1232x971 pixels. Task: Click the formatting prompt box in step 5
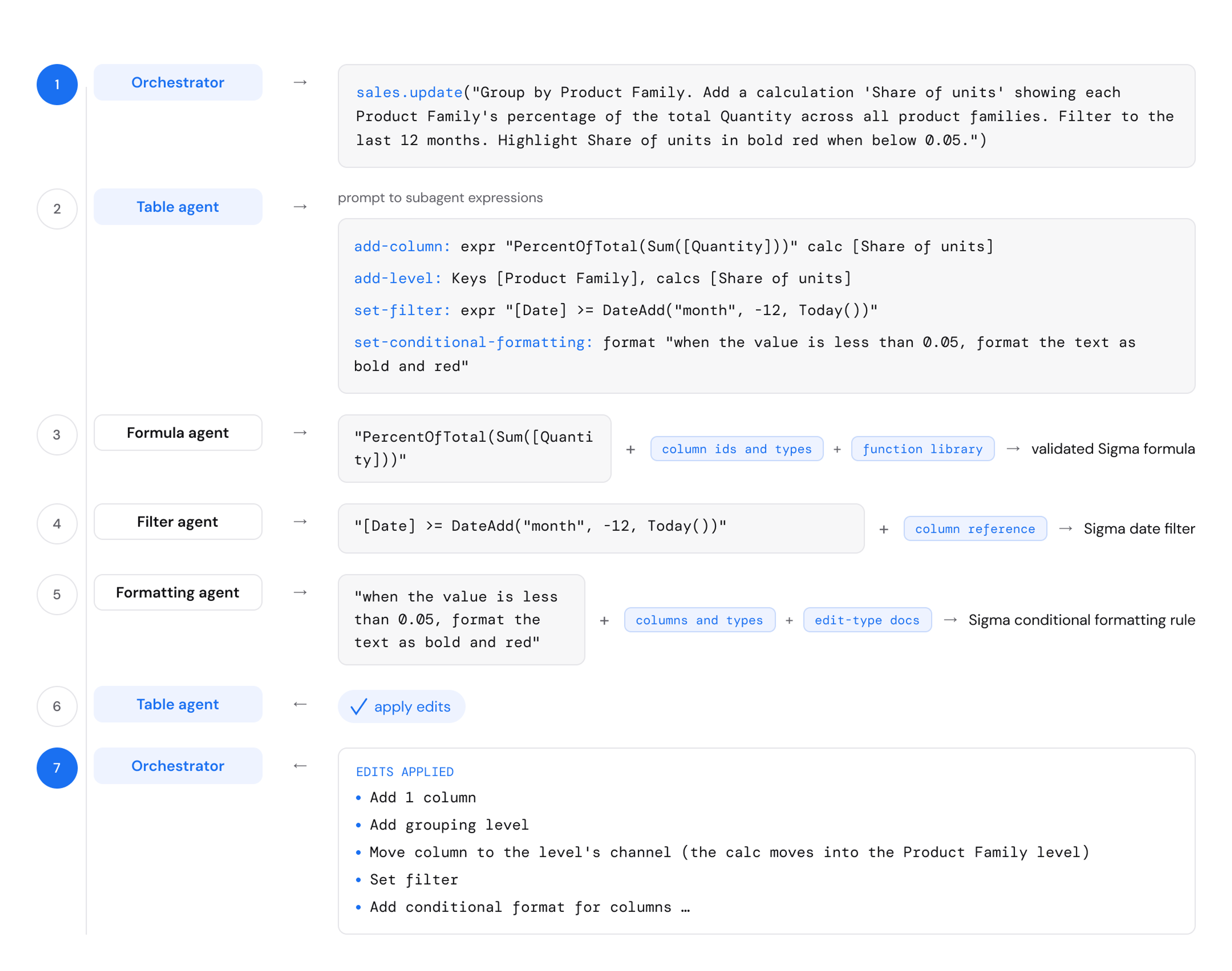tap(461, 620)
